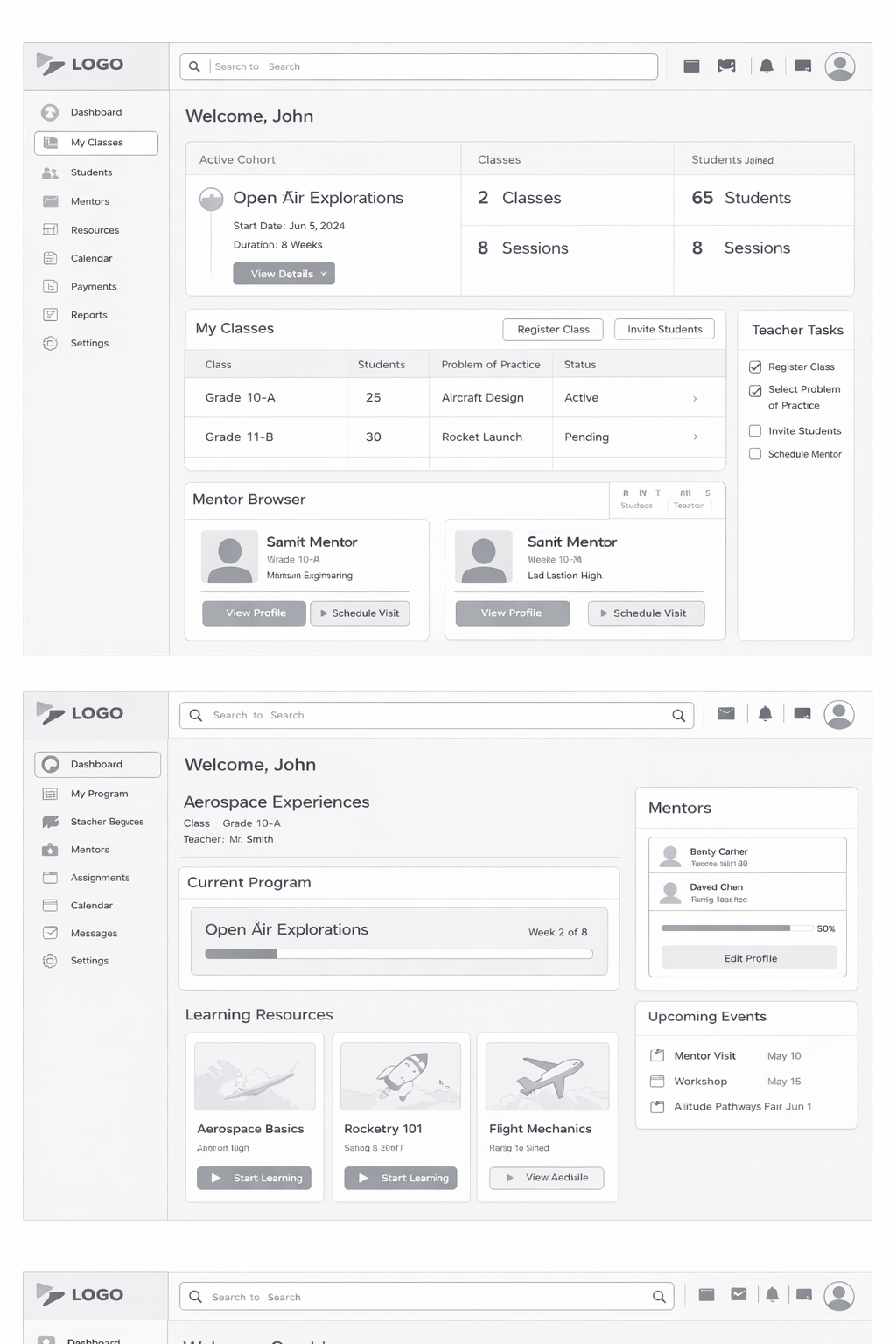Open the Reports sidebar icon

pos(51,315)
